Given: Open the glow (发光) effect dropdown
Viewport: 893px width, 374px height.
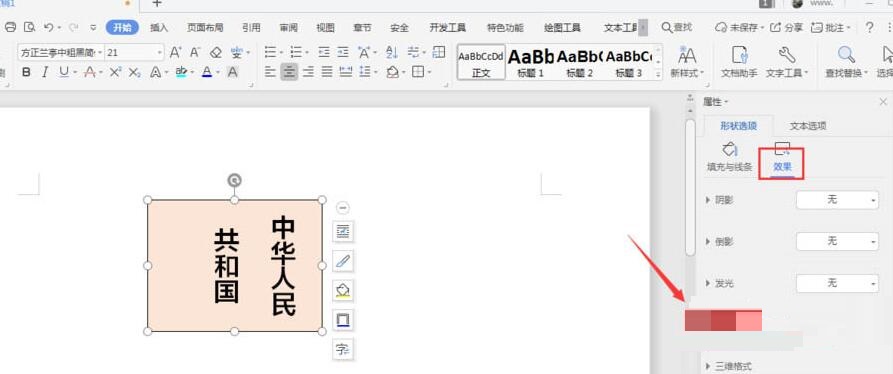Looking at the screenshot, I should point(837,283).
